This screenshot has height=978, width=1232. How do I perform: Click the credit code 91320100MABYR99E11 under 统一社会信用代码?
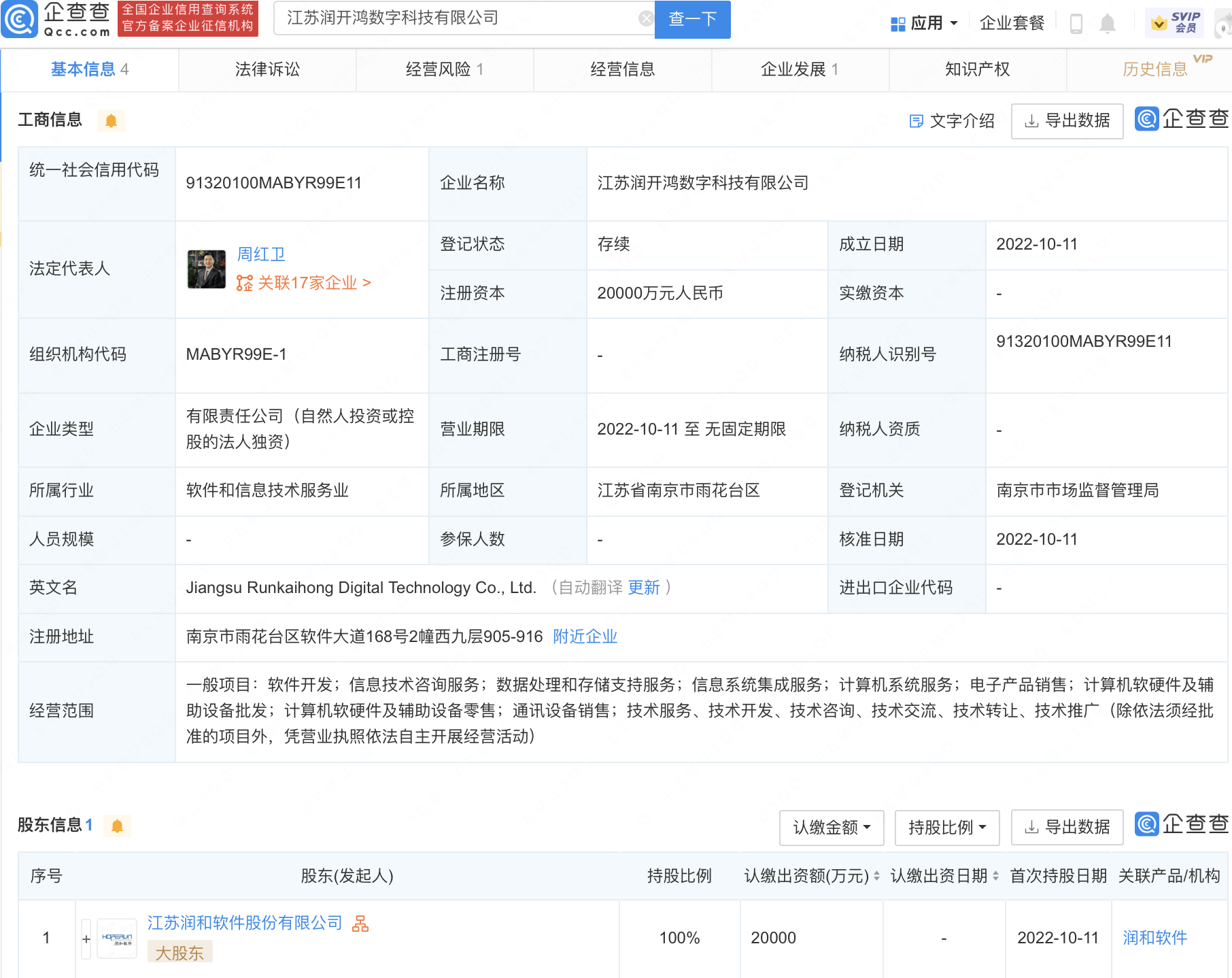pyautogui.click(x=274, y=183)
